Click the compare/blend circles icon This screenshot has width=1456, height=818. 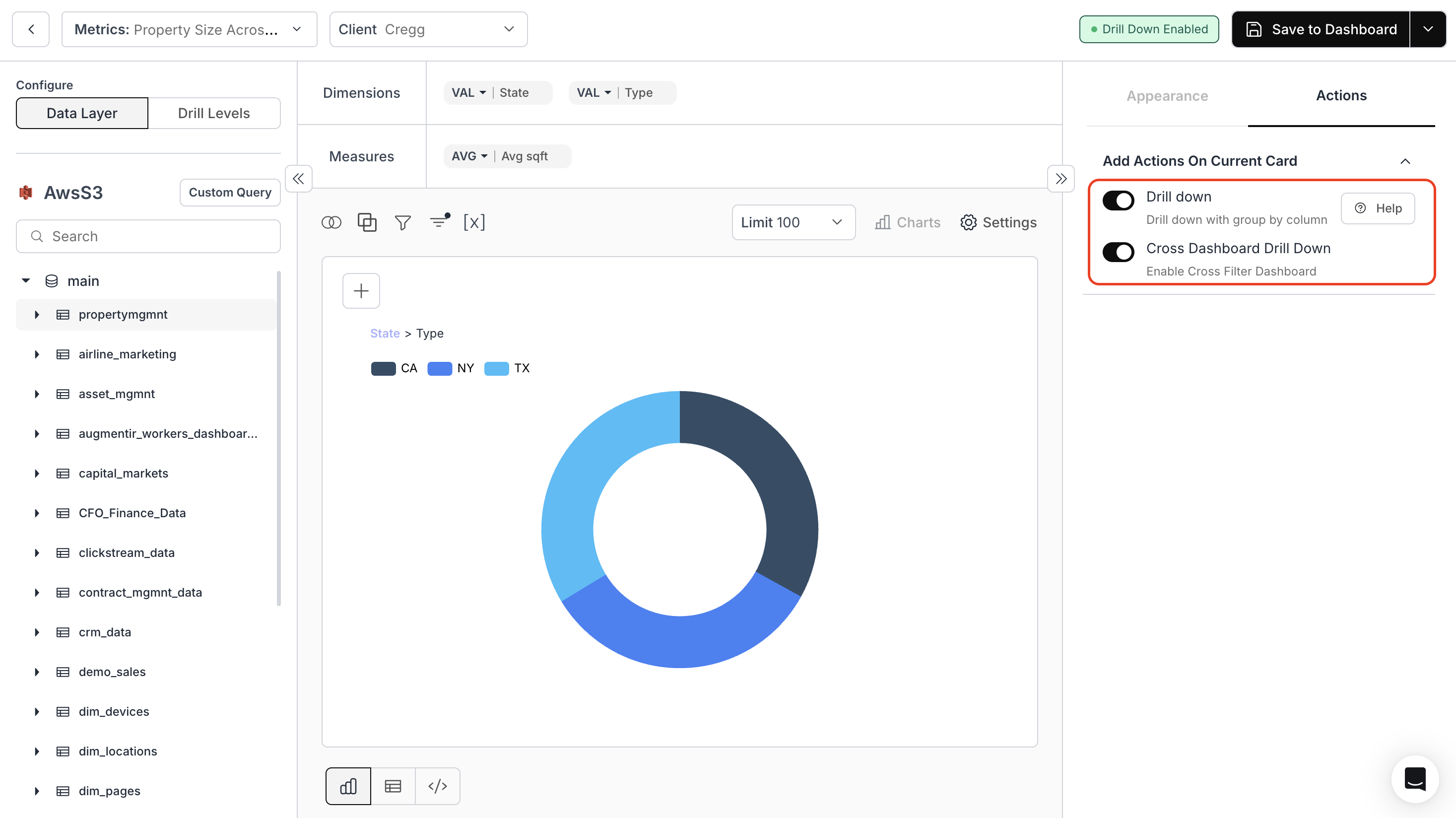[331, 222]
